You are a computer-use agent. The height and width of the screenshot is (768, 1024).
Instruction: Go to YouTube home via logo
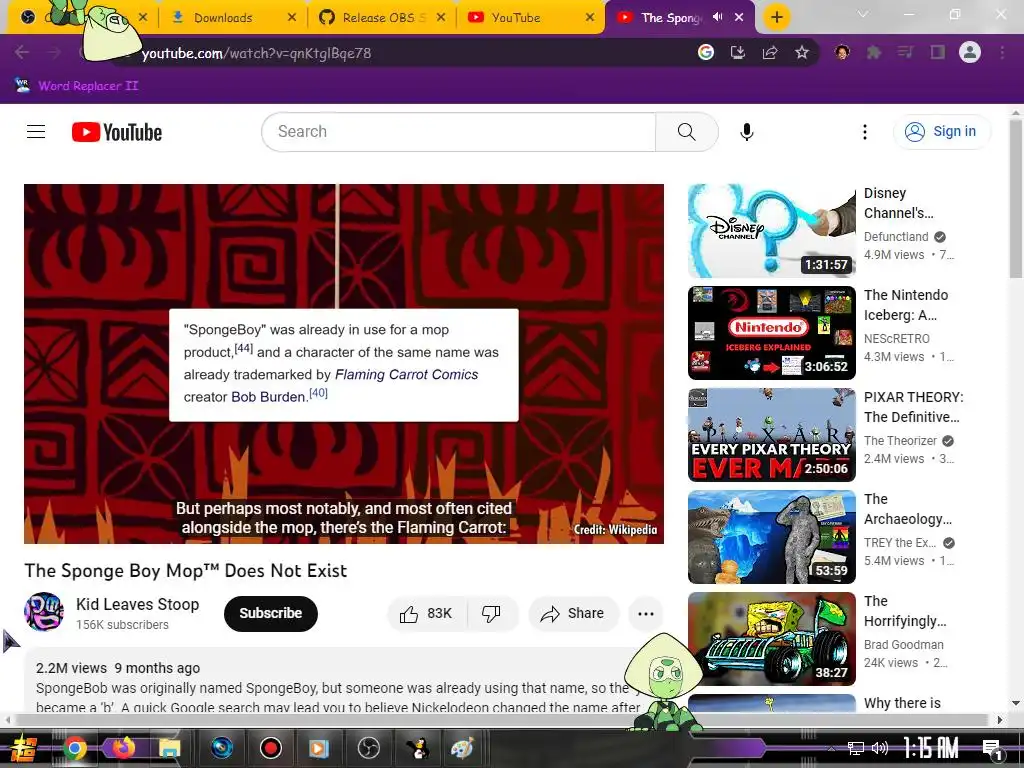pos(117,132)
